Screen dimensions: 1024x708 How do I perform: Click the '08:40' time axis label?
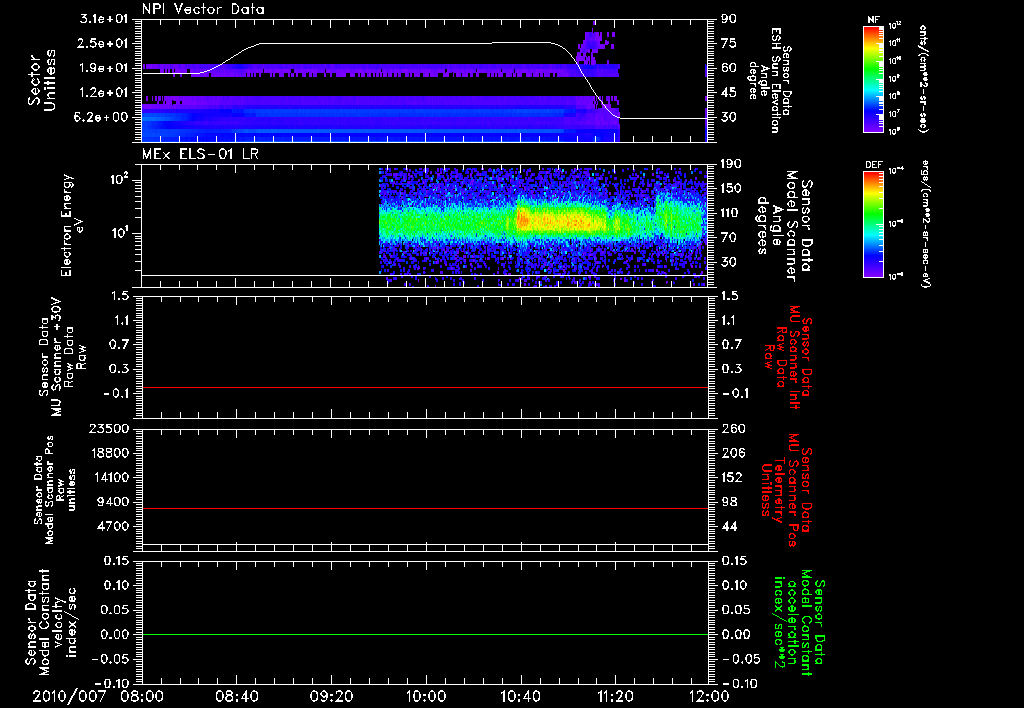click(236, 696)
